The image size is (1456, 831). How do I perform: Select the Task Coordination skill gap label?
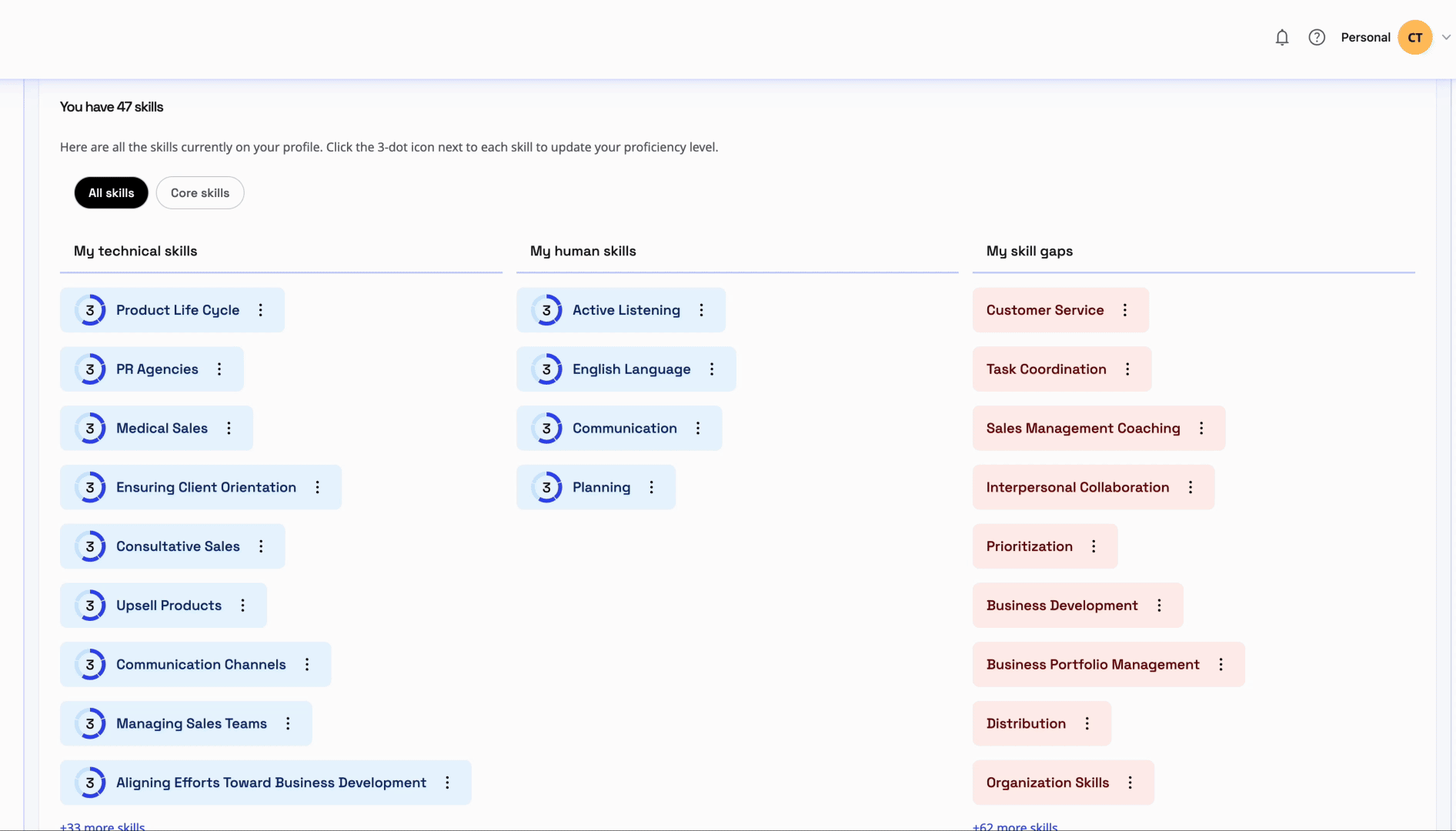click(x=1047, y=369)
